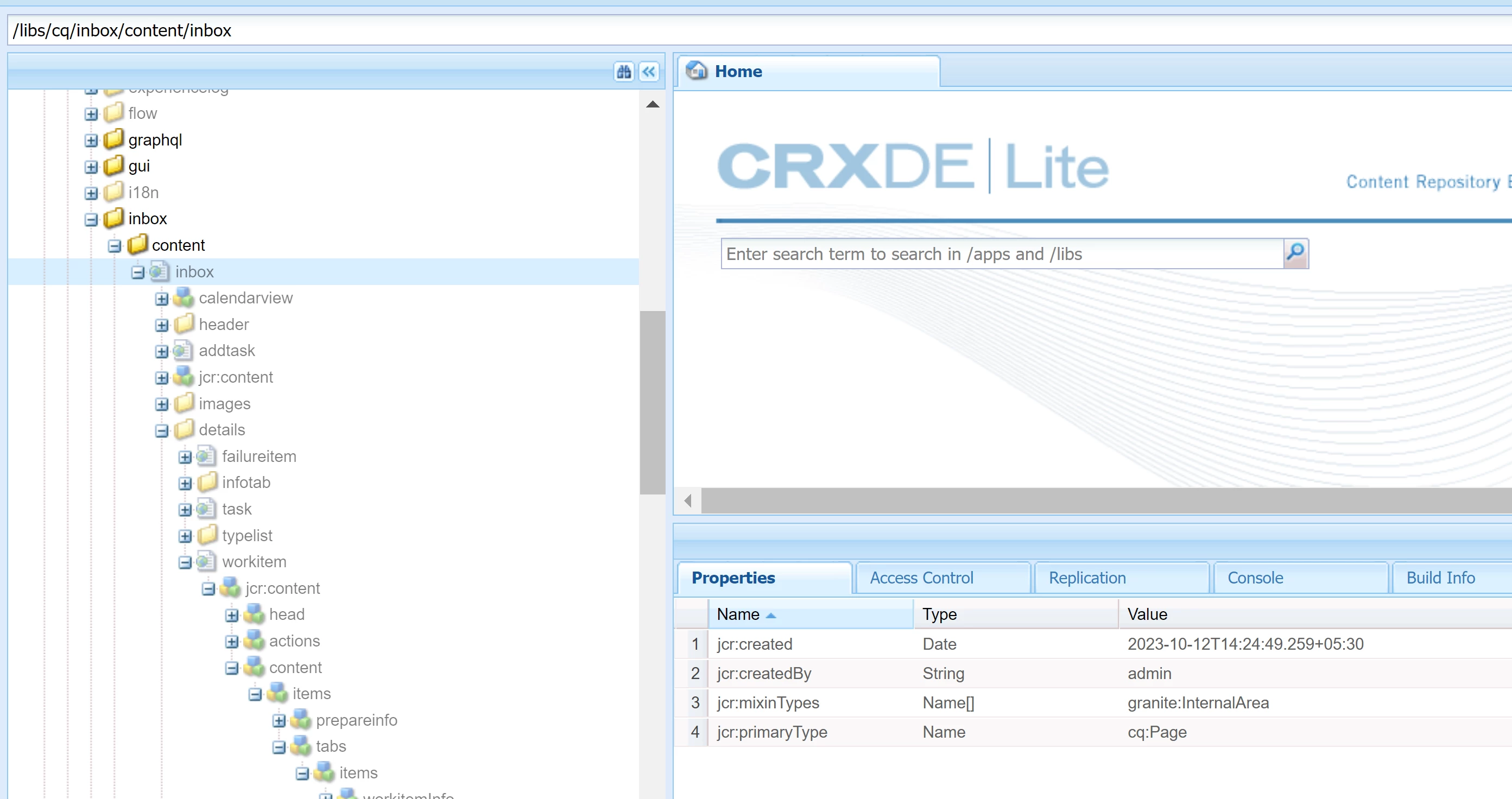Click the Home tab icon
This screenshot has height=799, width=1512.
click(x=697, y=71)
